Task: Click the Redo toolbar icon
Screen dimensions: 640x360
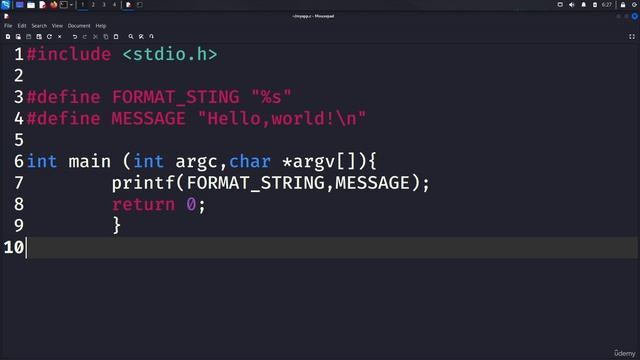Action: (85, 37)
